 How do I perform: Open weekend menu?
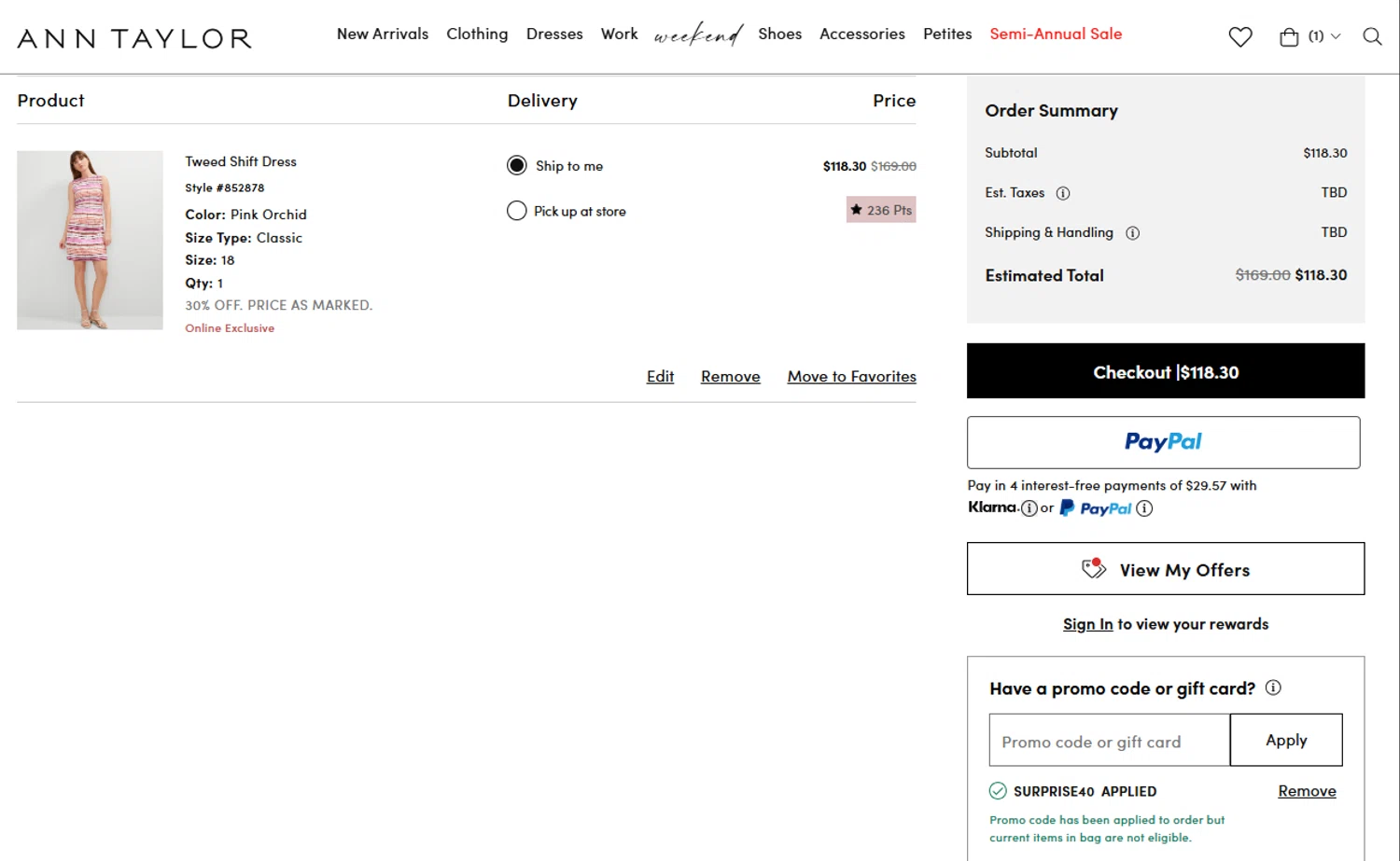(698, 35)
